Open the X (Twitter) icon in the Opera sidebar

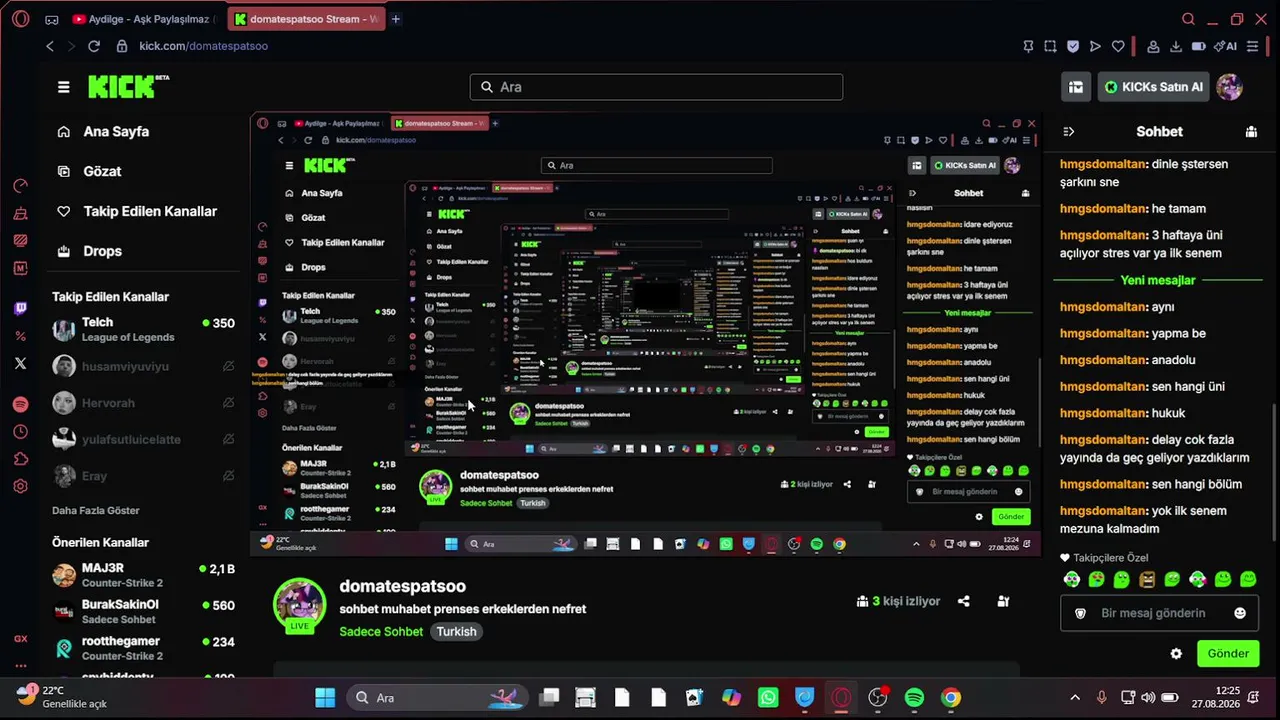[x=20, y=364]
